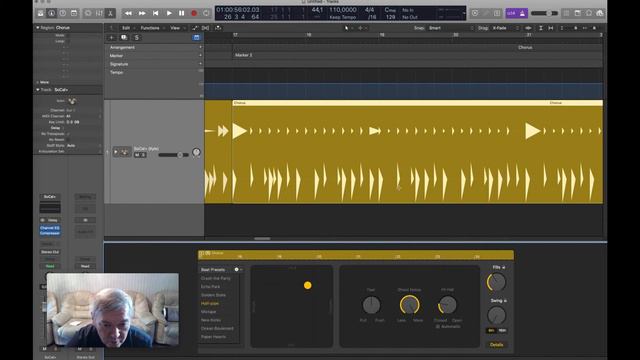
Task: Click the Catch playhead button
Action: coord(218,28)
